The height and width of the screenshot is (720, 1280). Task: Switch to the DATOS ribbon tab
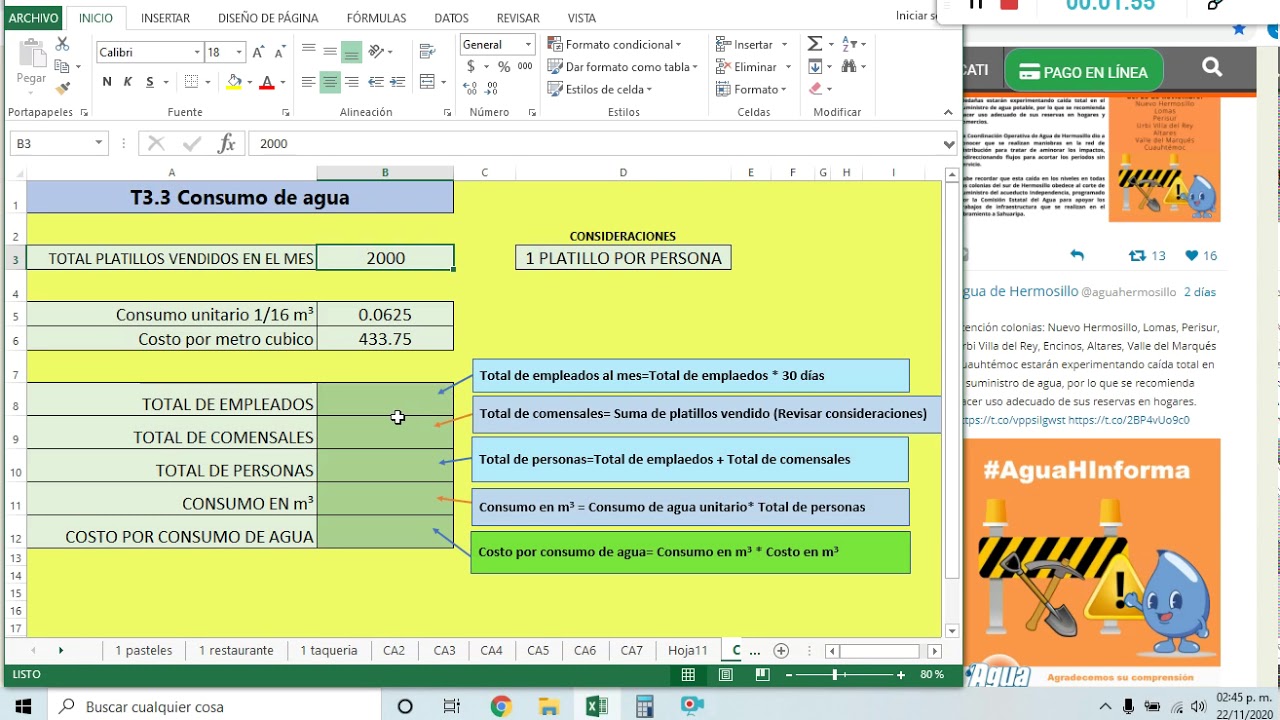[x=451, y=18]
